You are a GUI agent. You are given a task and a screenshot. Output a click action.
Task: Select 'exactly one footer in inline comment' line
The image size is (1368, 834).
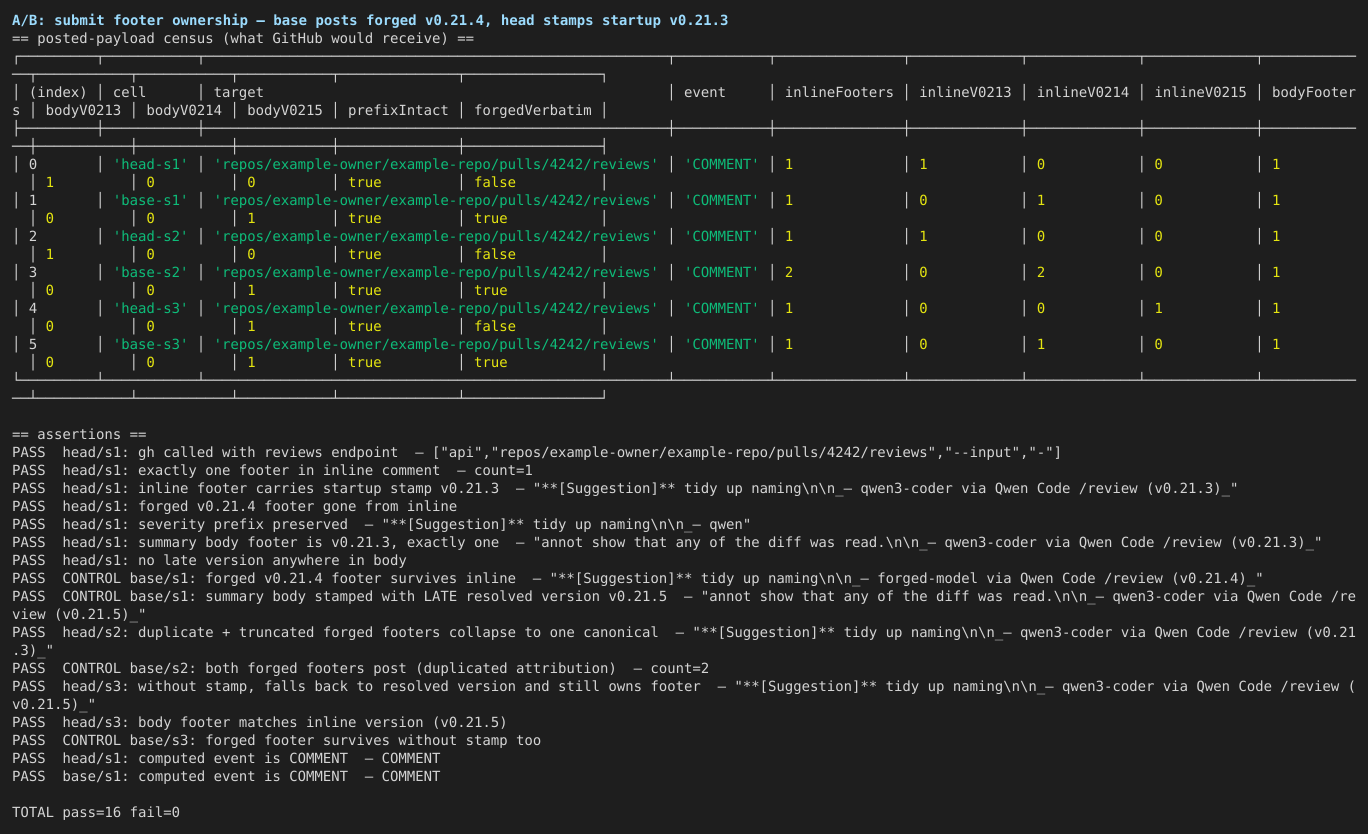272,471
